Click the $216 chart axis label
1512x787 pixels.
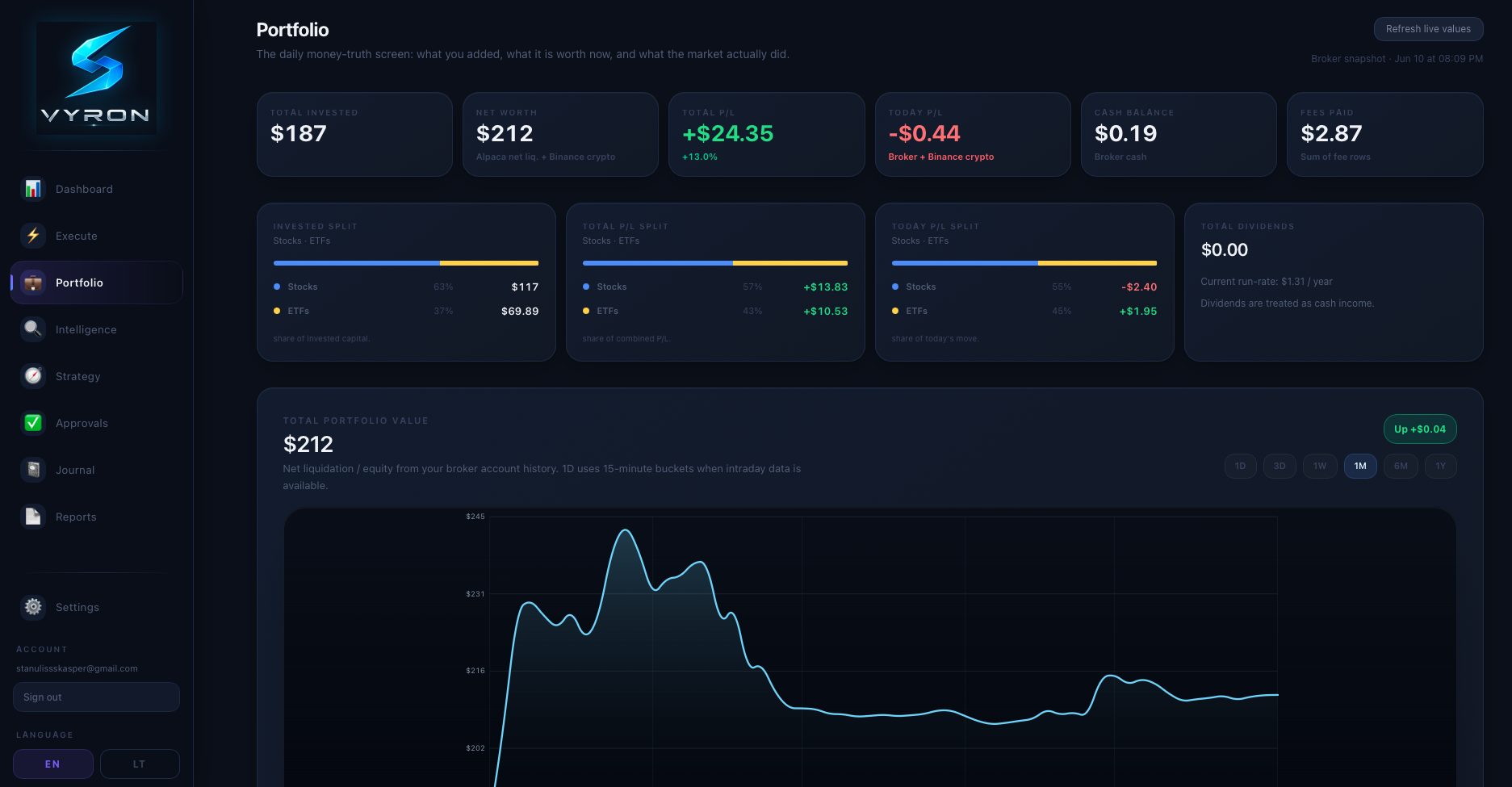click(475, 671)
